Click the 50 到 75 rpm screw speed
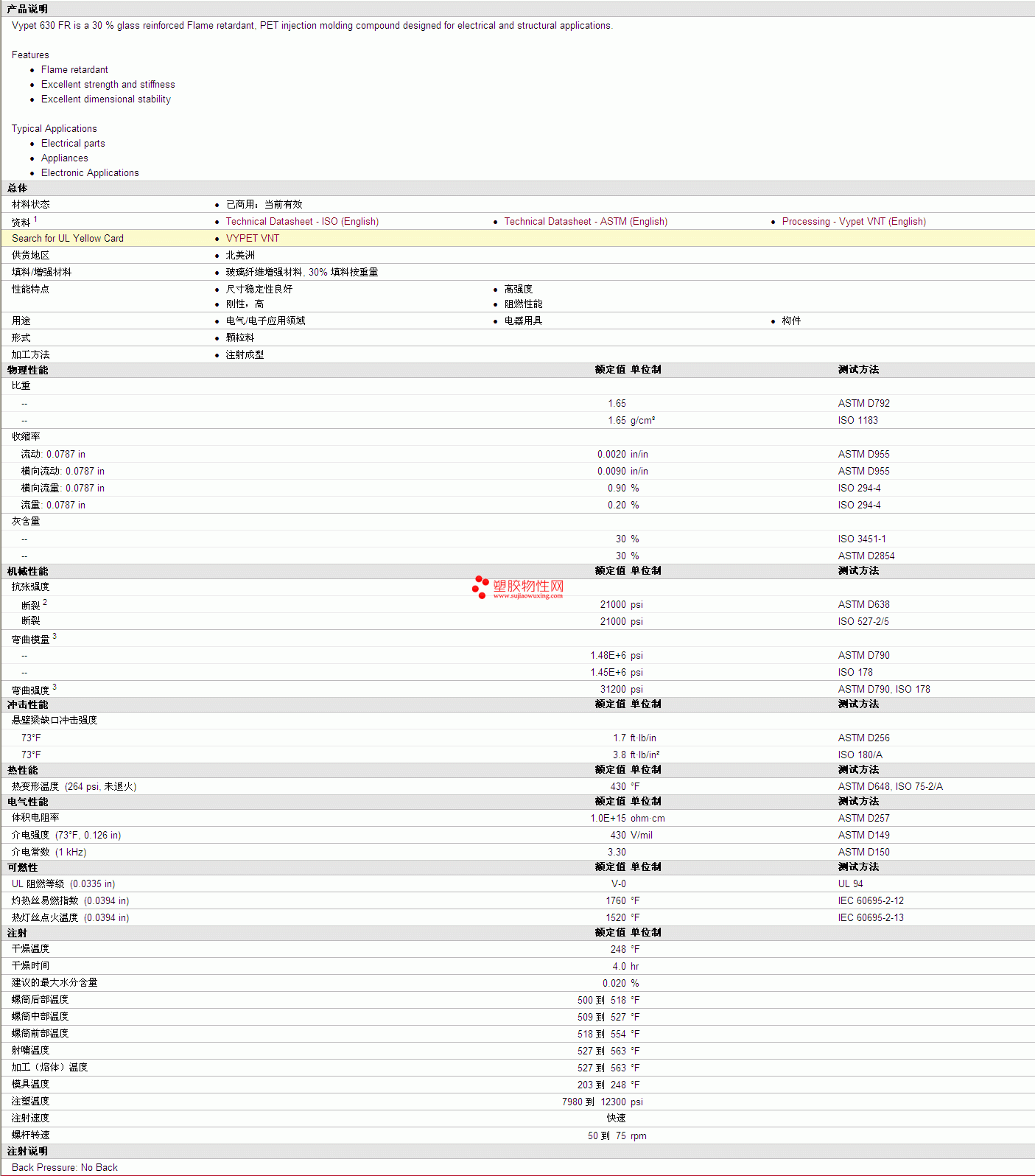 coord(617,1135)
